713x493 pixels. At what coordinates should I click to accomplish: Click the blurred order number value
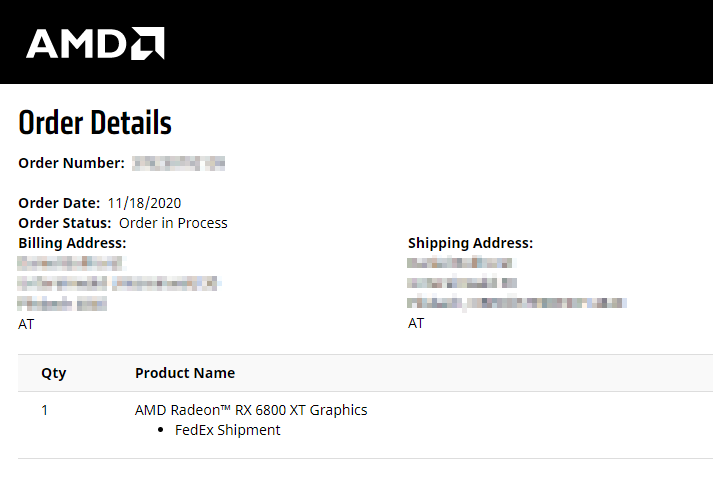coord(179,163)
